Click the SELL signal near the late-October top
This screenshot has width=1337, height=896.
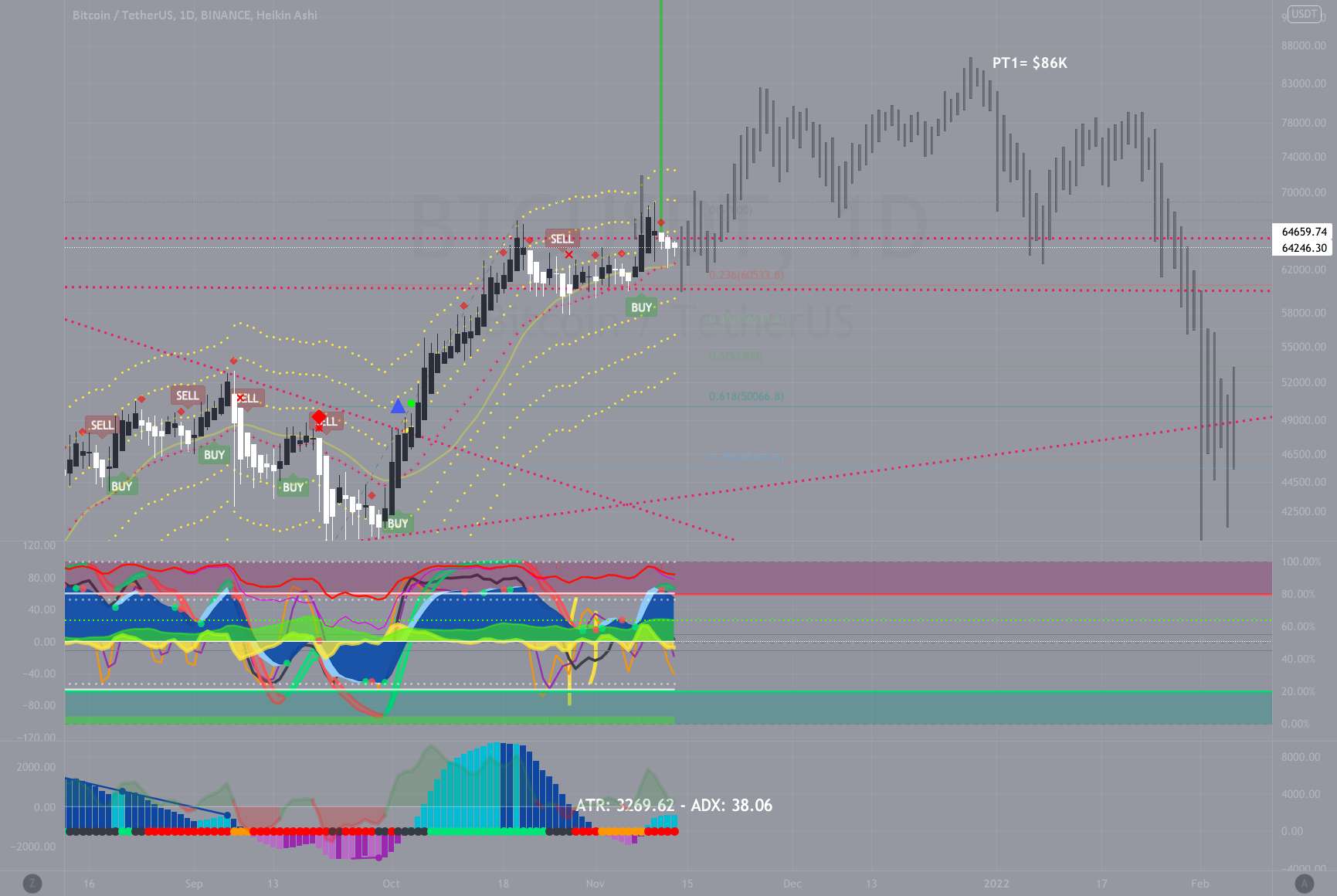coord(562,239)
